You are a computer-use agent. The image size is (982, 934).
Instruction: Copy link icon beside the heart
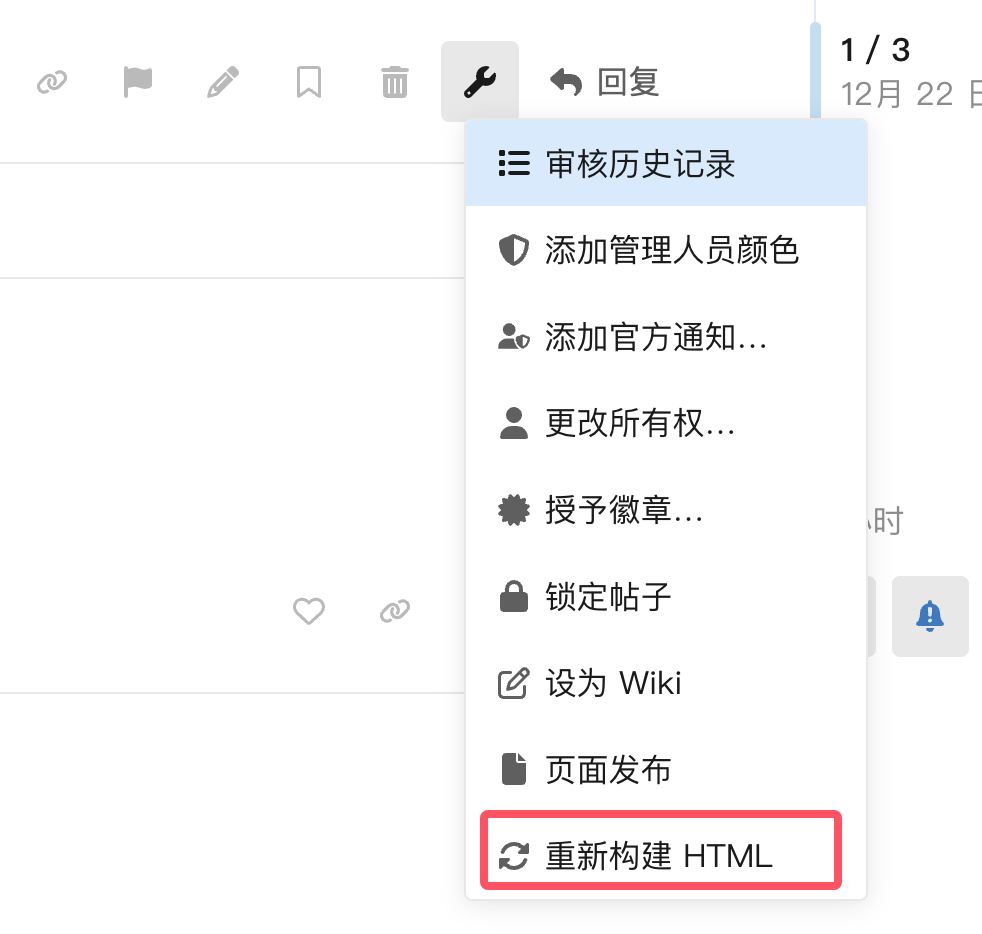point(395,611)
